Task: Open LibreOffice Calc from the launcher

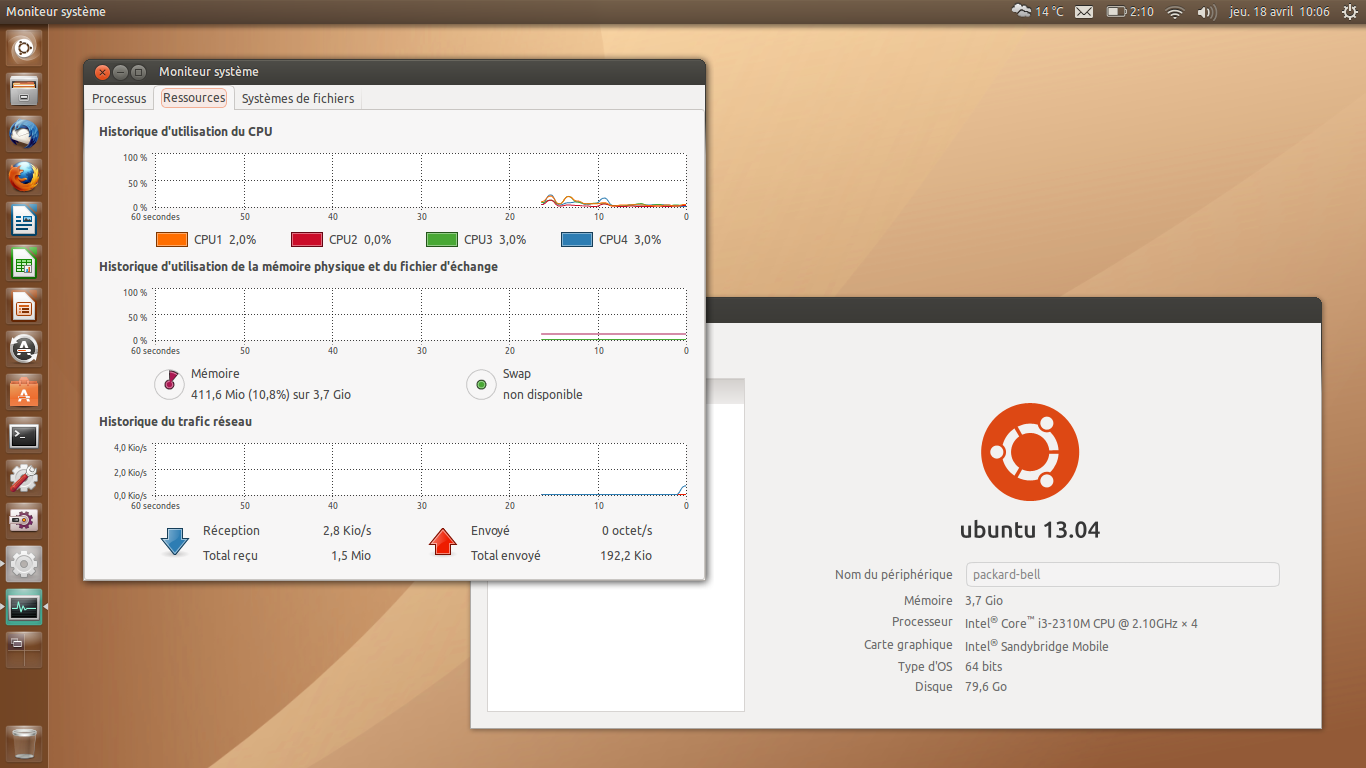Action: pyautogui.click(x=24, y=262)
